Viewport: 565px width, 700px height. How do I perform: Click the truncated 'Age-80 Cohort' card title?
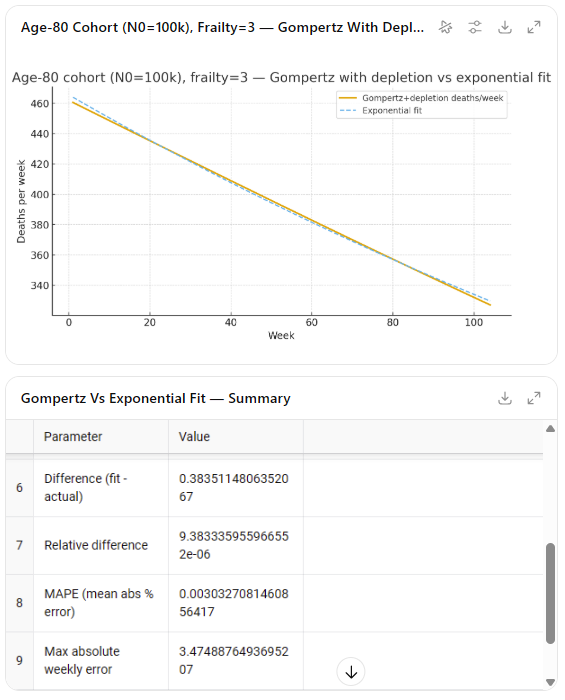point(222,28)
